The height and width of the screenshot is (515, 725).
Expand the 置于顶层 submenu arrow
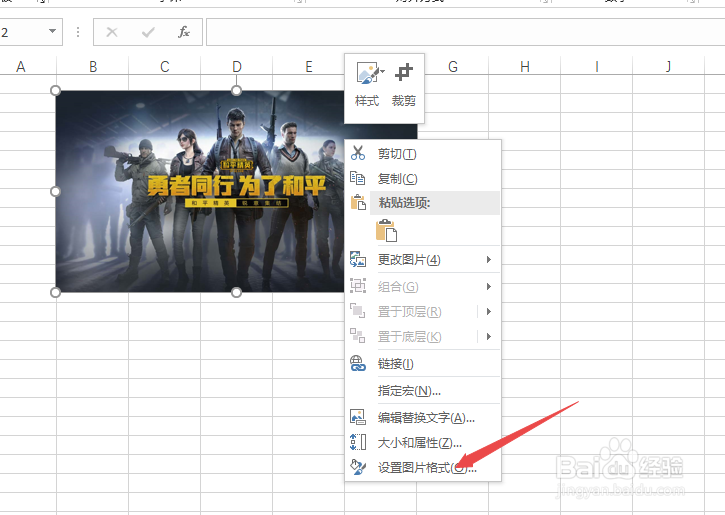[489, 312]
